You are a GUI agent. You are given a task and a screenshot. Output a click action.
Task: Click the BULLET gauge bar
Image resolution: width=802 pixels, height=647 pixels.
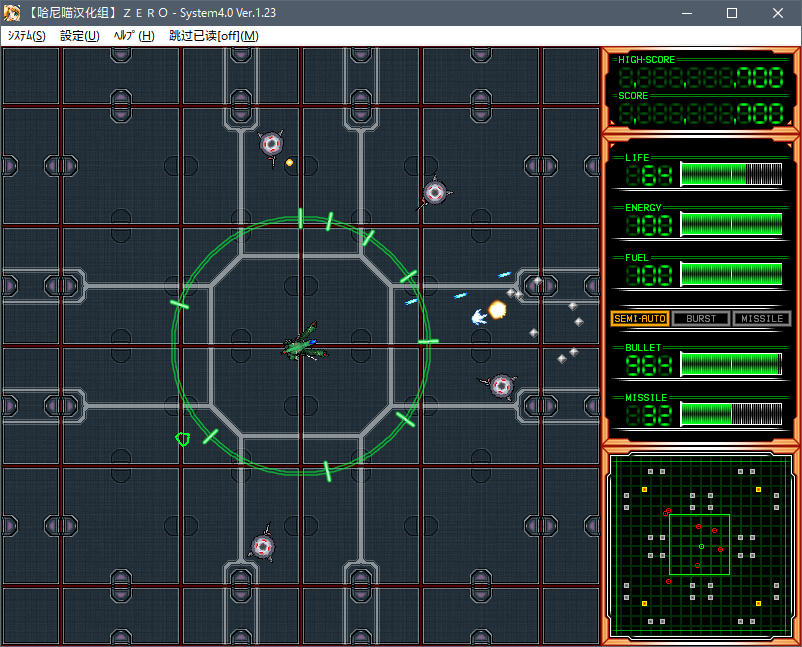pyautogui.click(x=731, y=364)
